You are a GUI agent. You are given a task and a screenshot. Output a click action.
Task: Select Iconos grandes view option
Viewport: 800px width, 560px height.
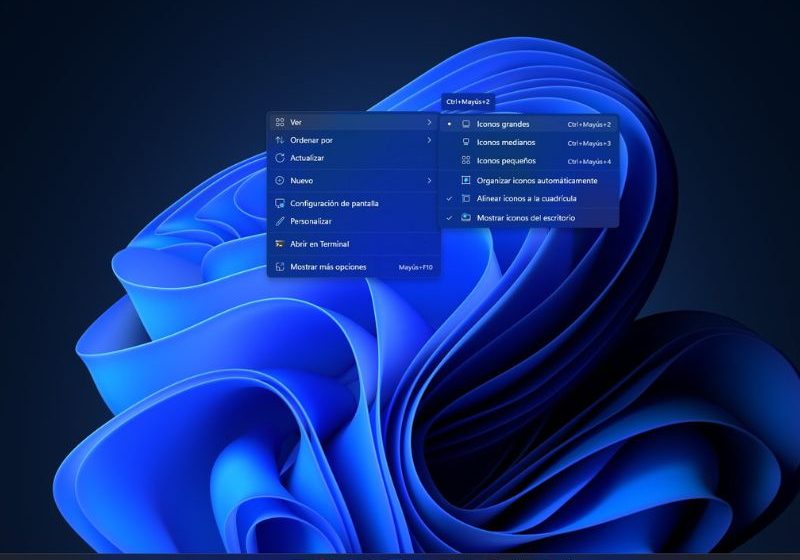pyautogui.click(x=529, y=124)
